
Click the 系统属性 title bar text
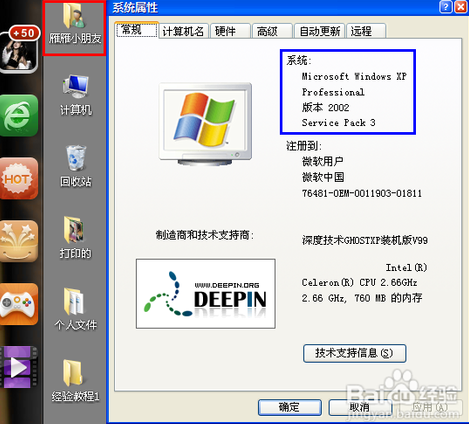click(x=135, y=7)
